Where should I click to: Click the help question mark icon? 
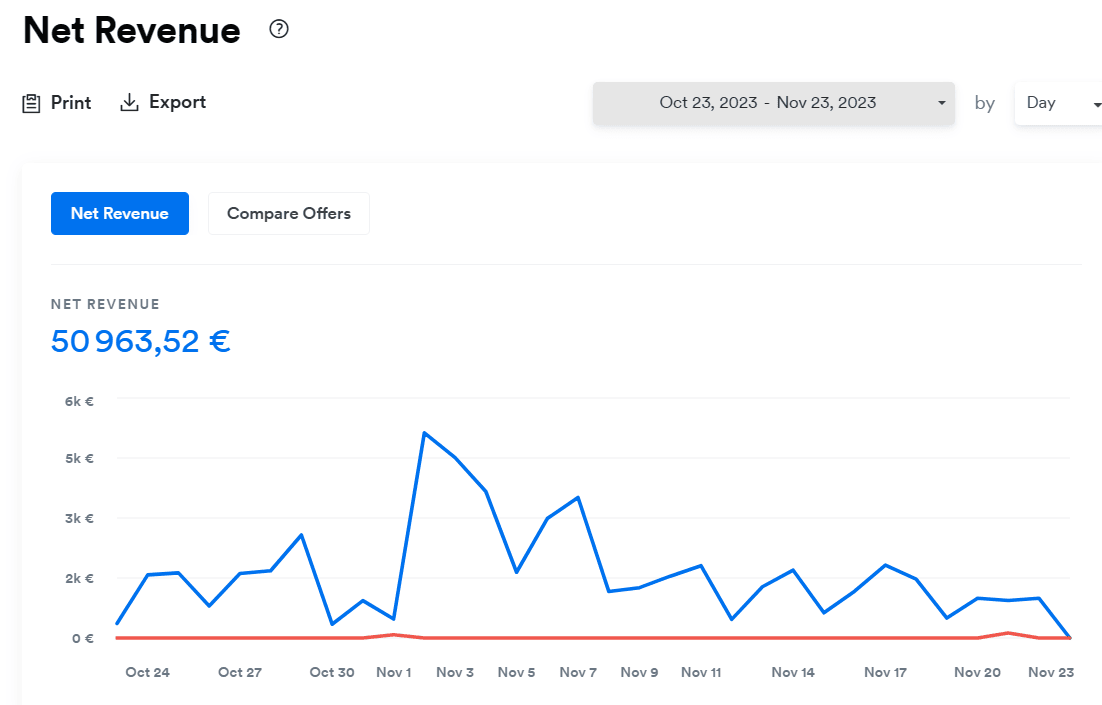point(279,29)
